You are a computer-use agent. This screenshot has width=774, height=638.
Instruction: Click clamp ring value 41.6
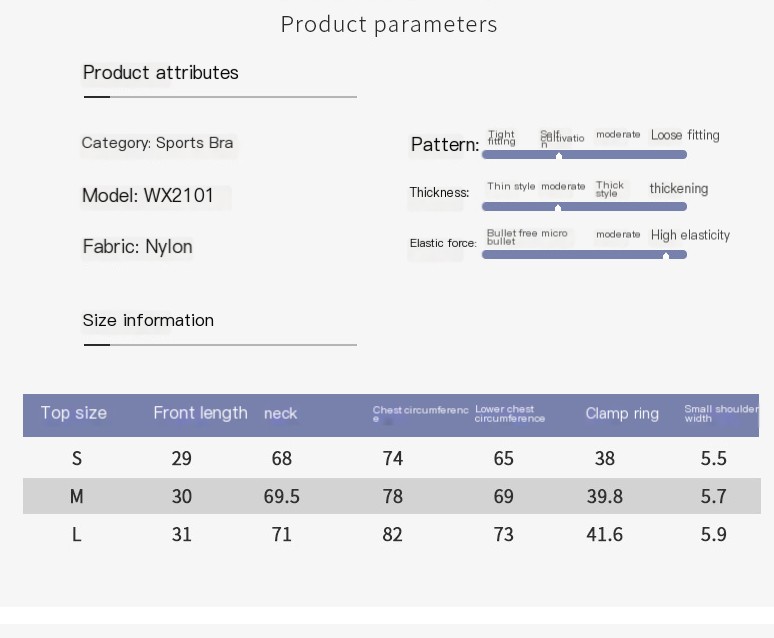pos(605,534)
